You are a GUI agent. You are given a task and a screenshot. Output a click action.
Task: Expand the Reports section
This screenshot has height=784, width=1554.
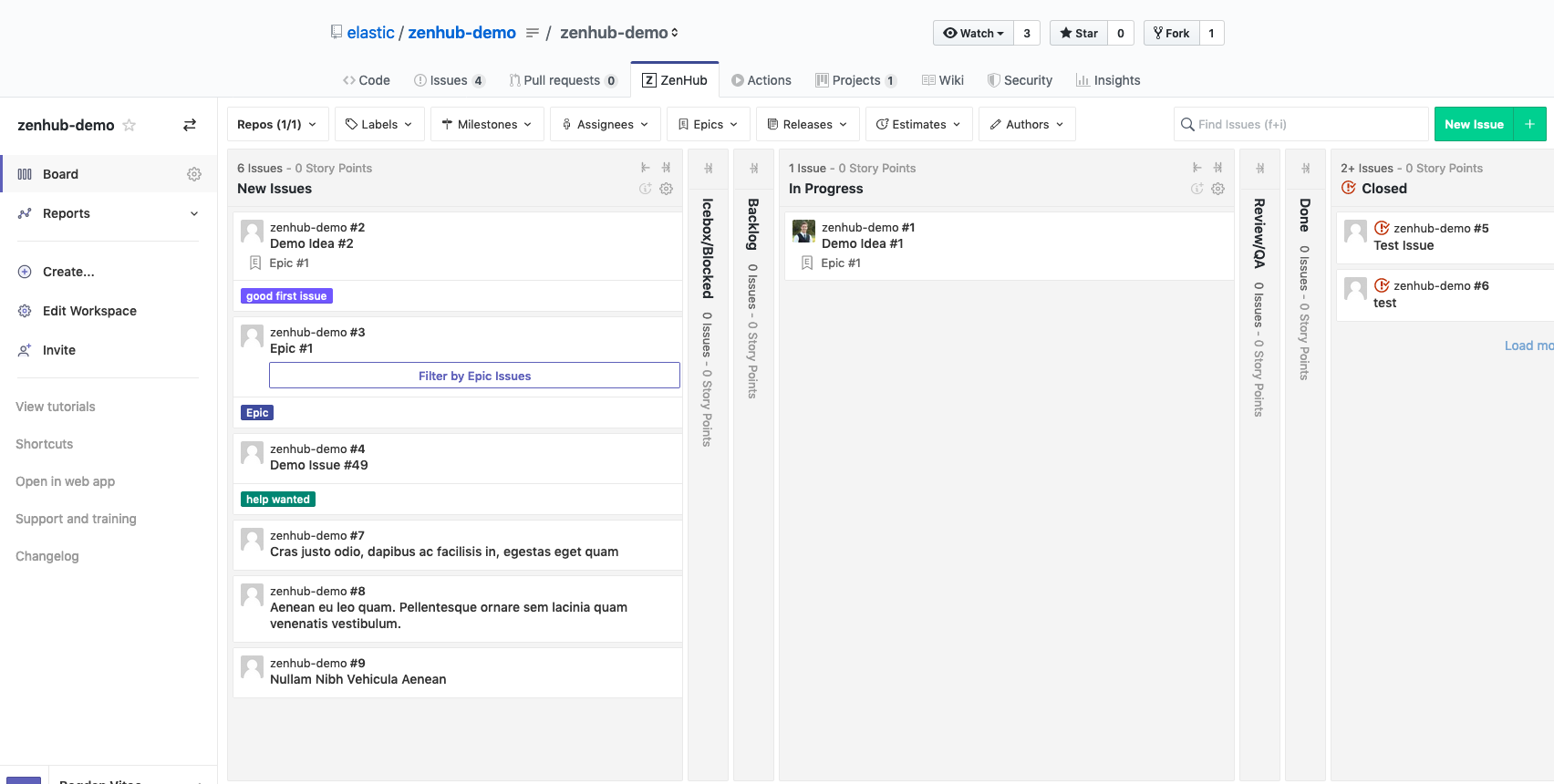click(109, 213)
